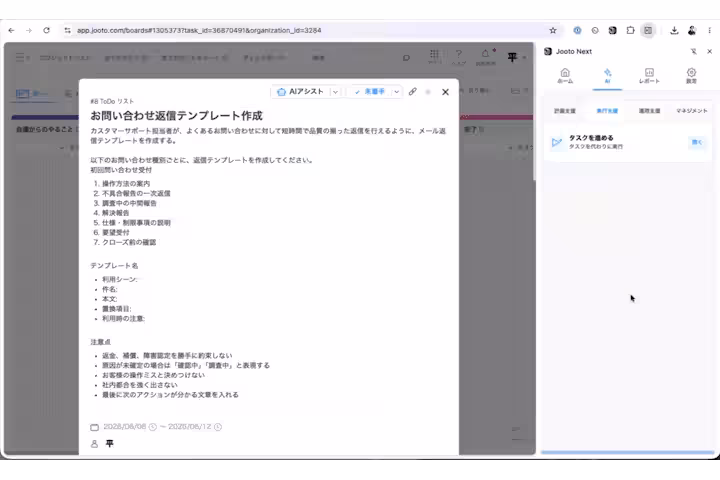This screenshot has width=720, height=480.
Task: Open the 平 user avatar menu in the header
Action: pos(516,57)
